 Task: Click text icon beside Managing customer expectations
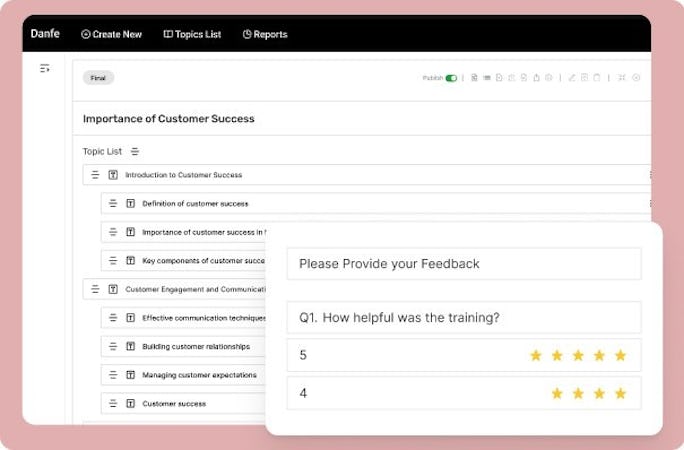coord(130,375)
